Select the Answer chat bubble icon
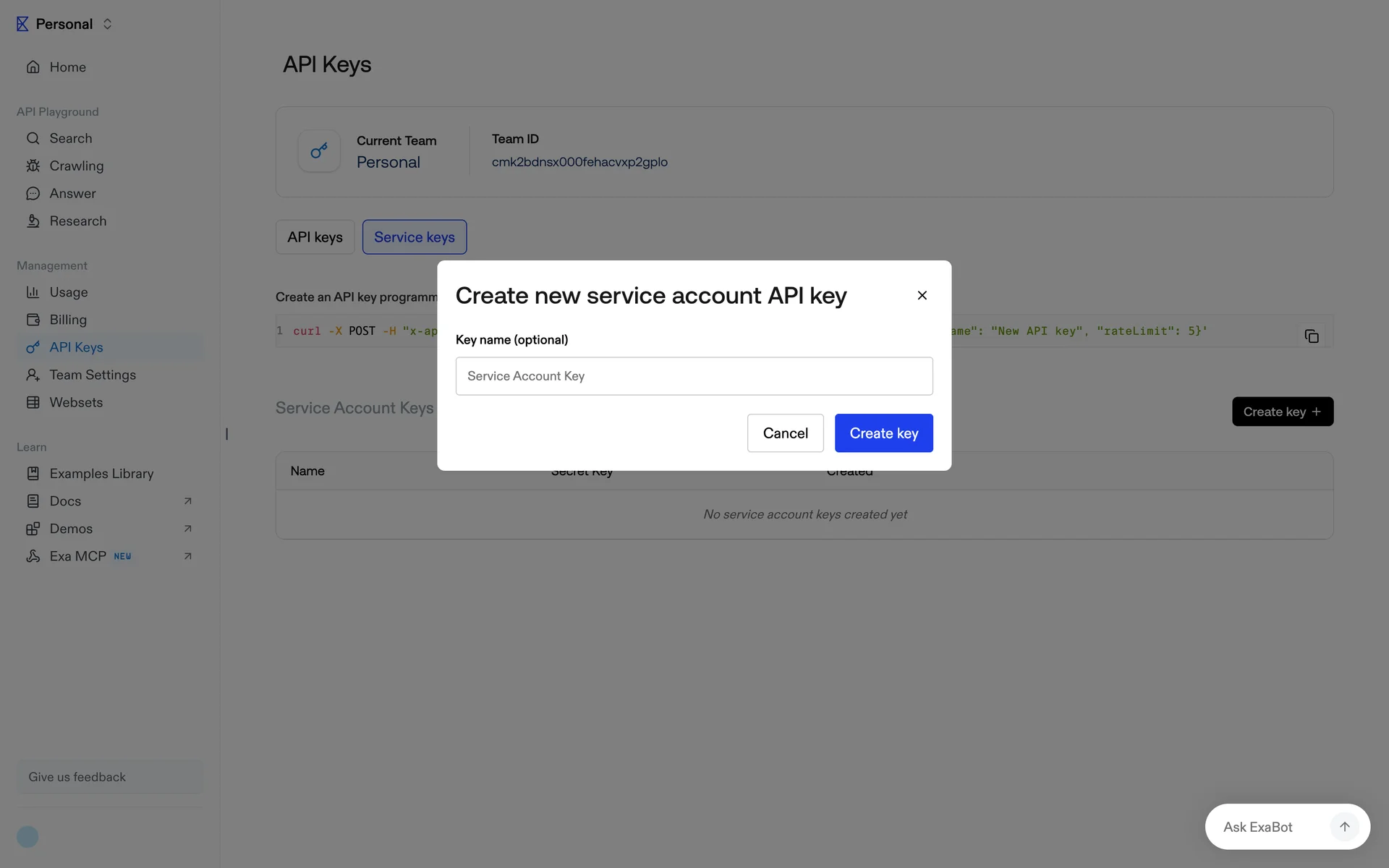 pos(33,194)
